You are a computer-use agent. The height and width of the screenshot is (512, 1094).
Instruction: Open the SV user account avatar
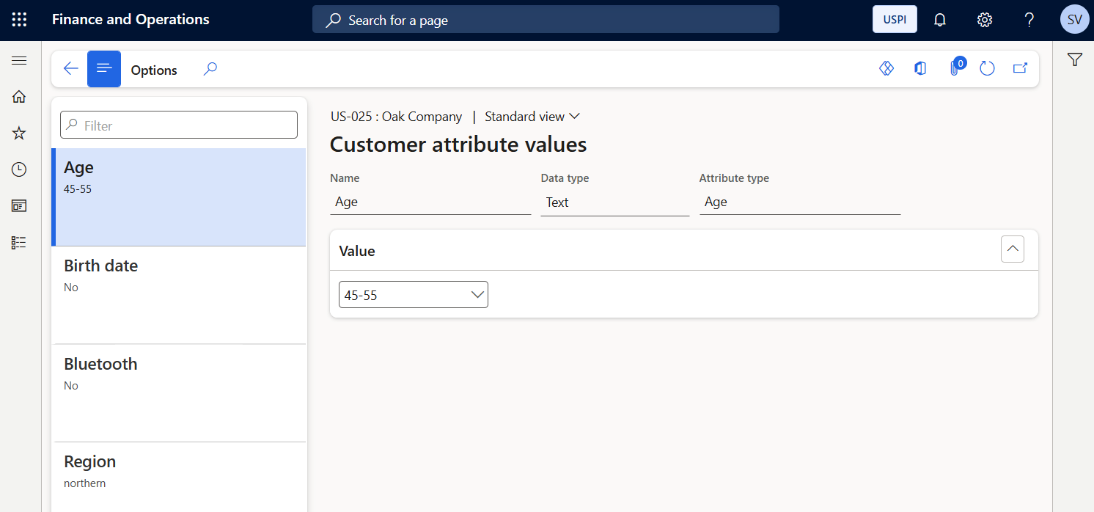click(x=1073, y=20)
